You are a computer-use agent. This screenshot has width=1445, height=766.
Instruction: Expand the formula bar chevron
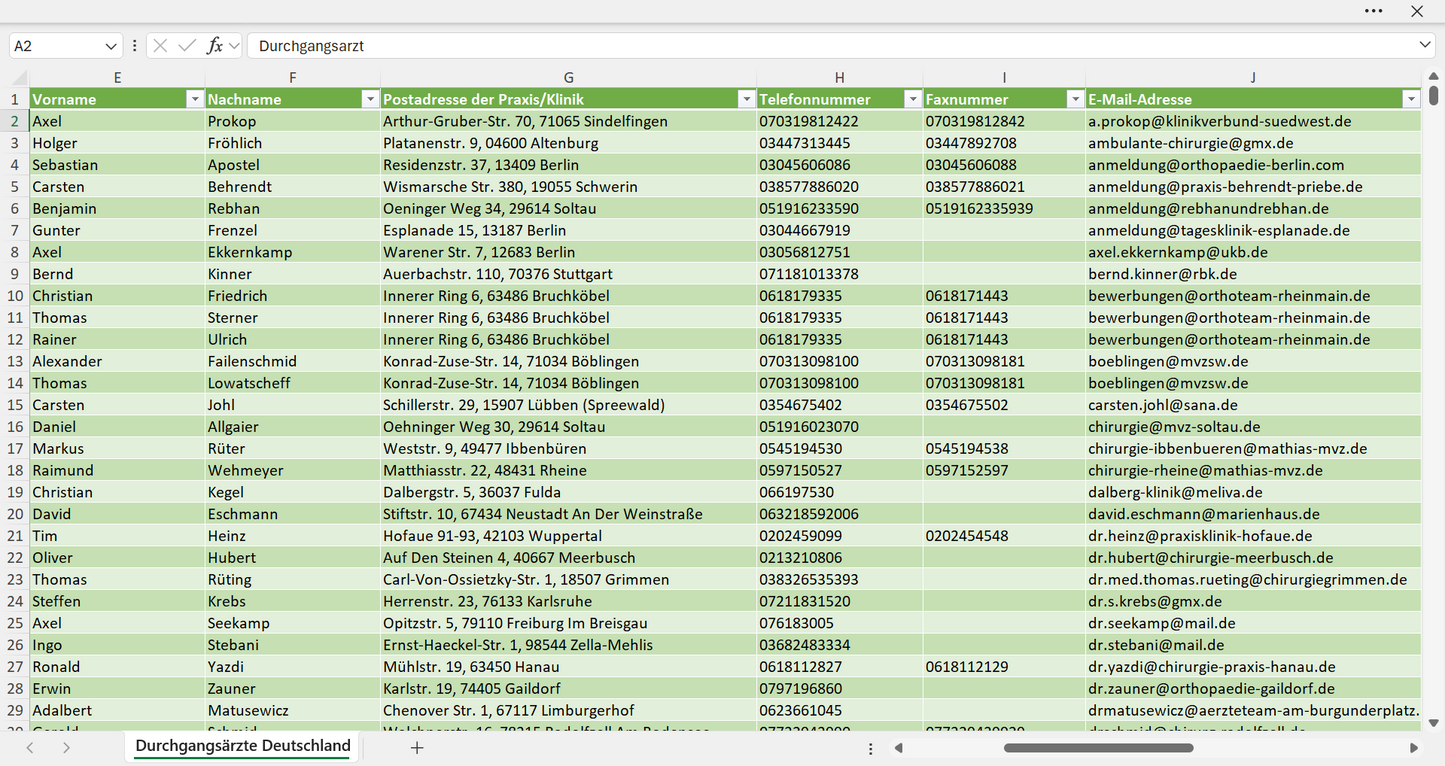point(1425,46)
